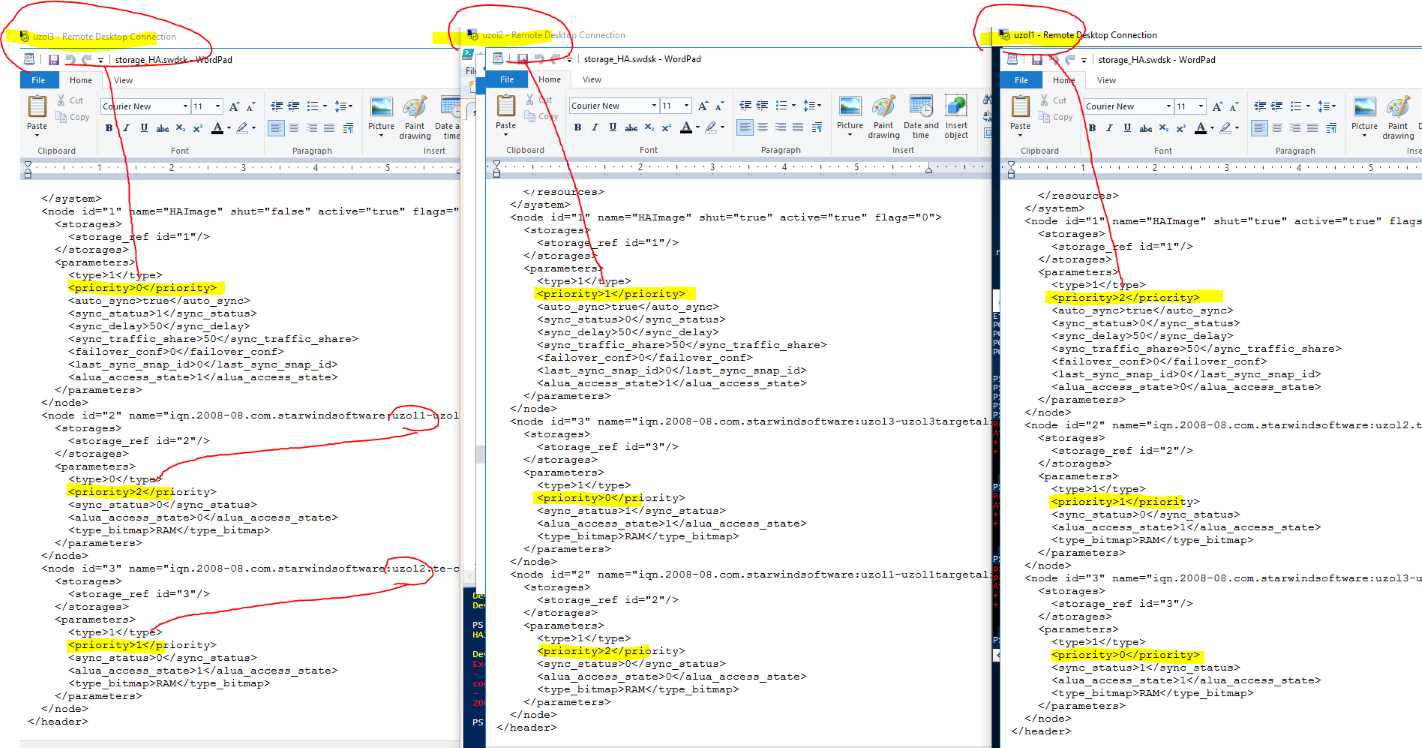Toggle Superscript in uzol3 WordPad window
Viewport: 1422px width, 748px height.
tap(197, 128)
